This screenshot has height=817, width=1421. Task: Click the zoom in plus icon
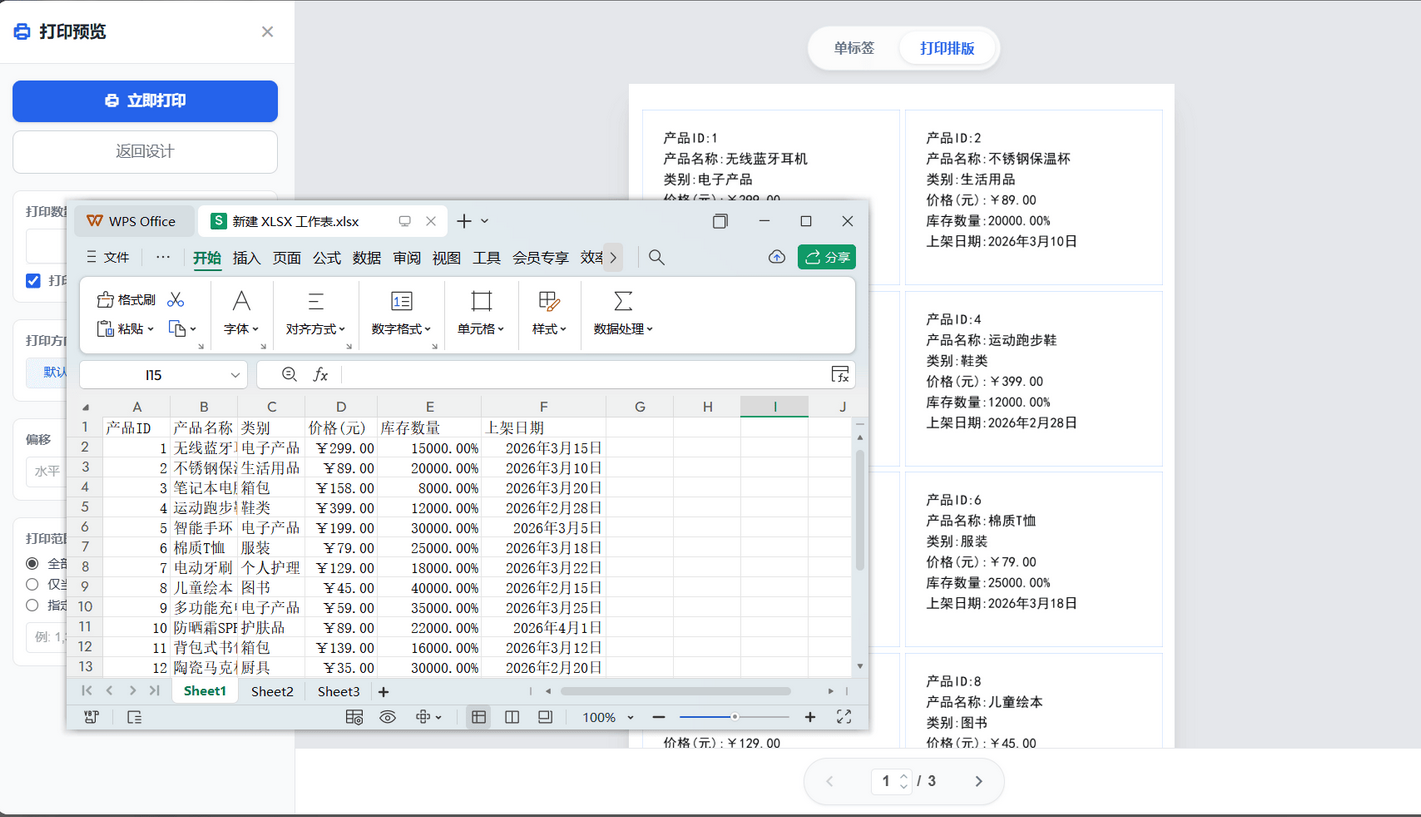(x=810, y=717)
